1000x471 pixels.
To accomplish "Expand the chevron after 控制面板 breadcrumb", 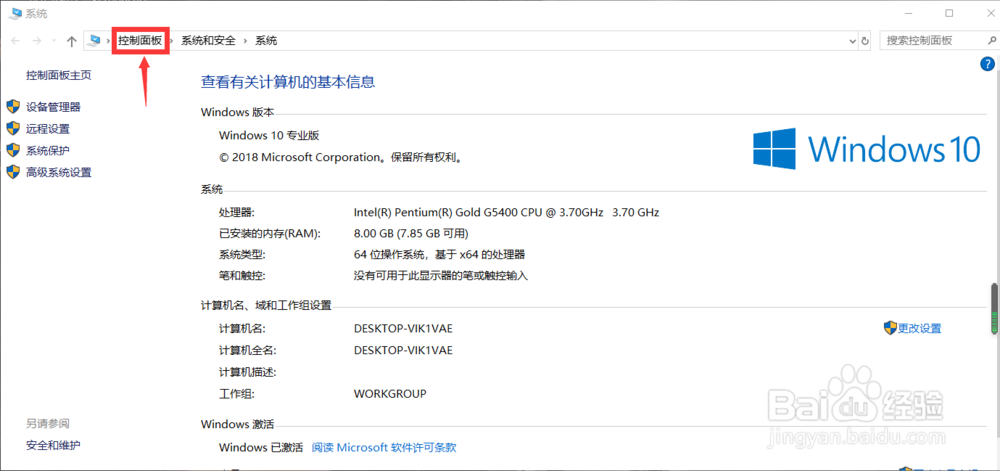I will (172, 41).
